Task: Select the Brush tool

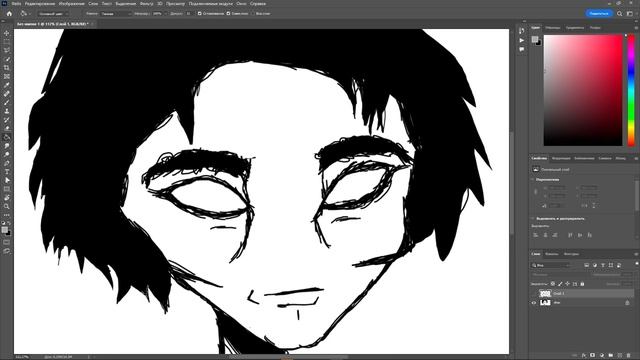Action: pos(7,102)
